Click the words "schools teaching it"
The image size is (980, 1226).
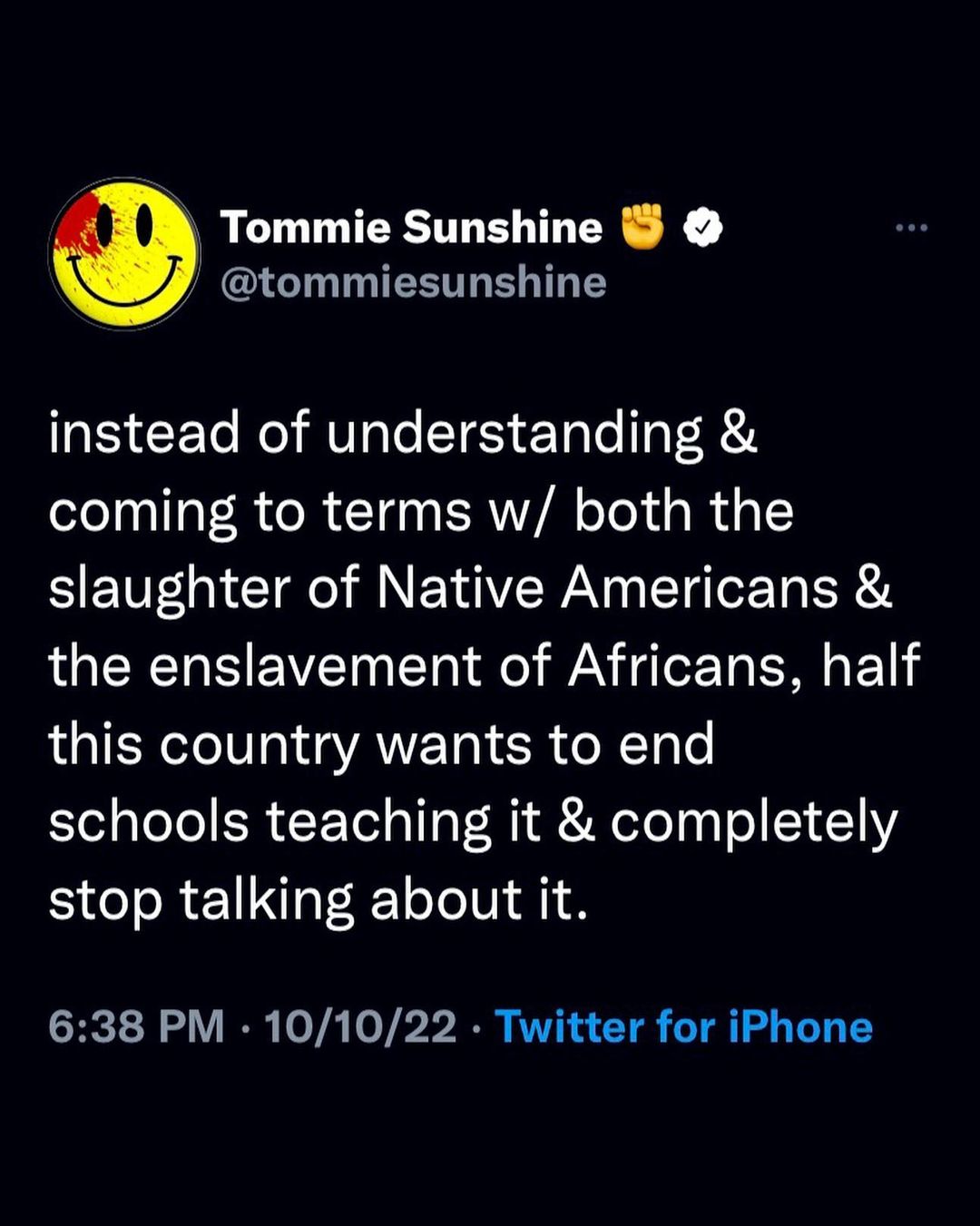click(294, 824)
